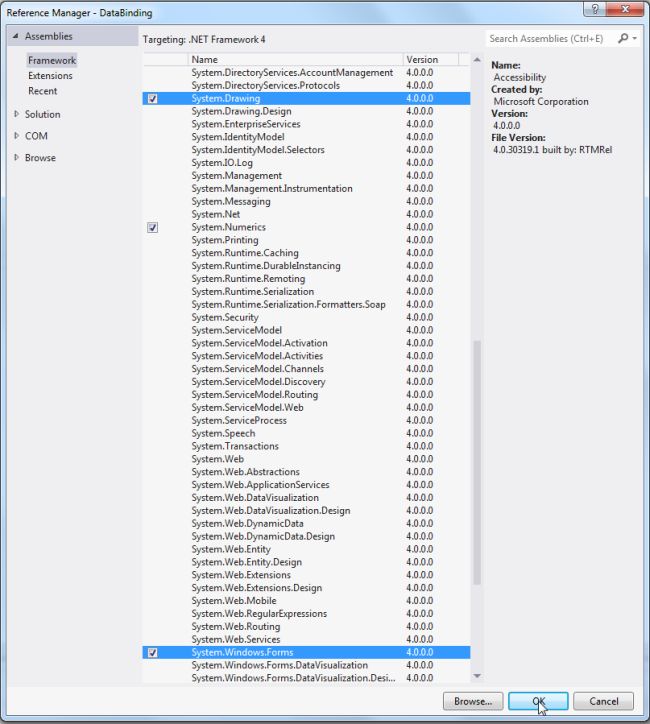
Task: Uncheck the System.Drawing checkbox
Action: coord(152,98)
